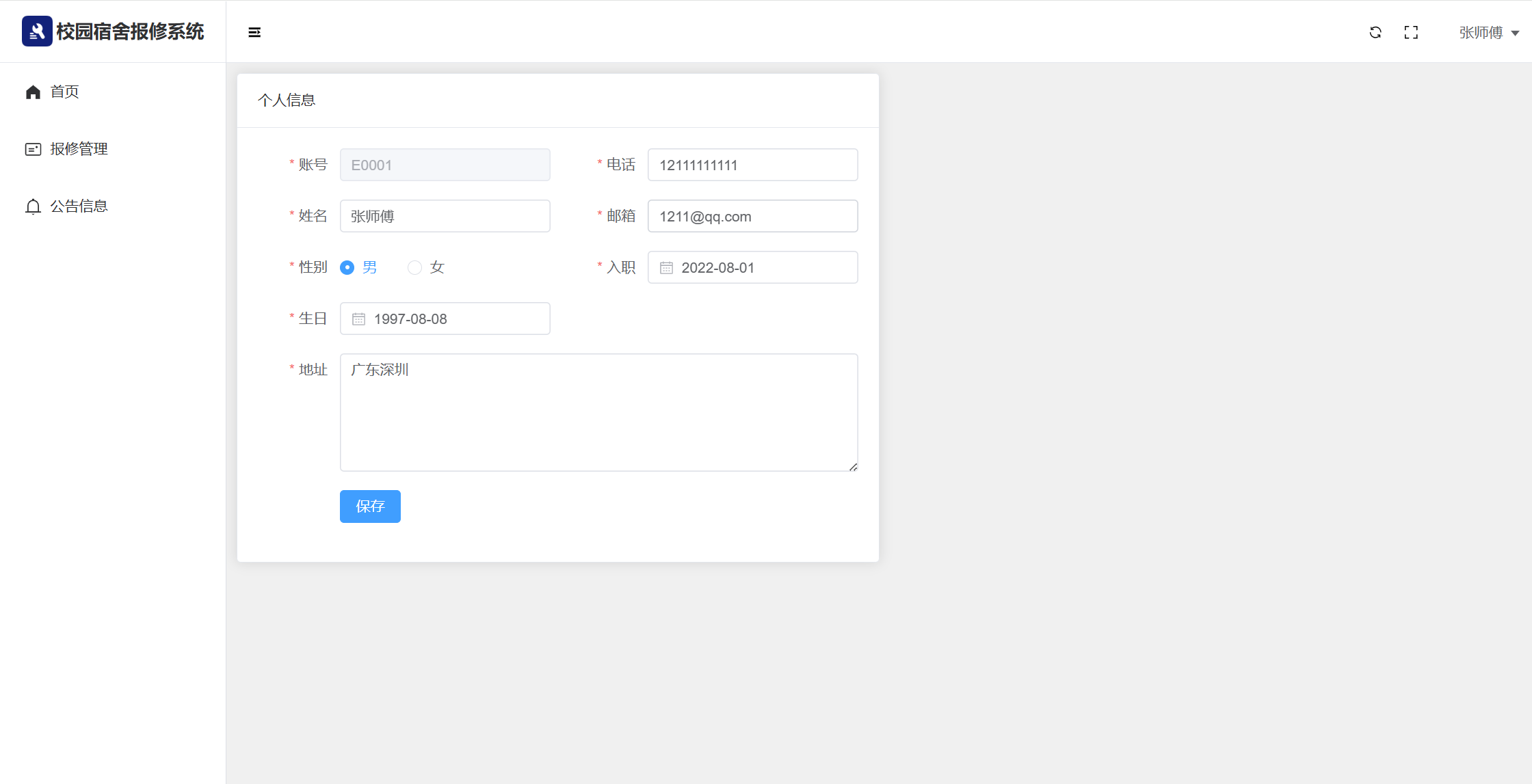Image resolution: width=1532 pixels, height=784 pixels.
Task: Click the home icon beside 首页
Action: coord(33,92)
